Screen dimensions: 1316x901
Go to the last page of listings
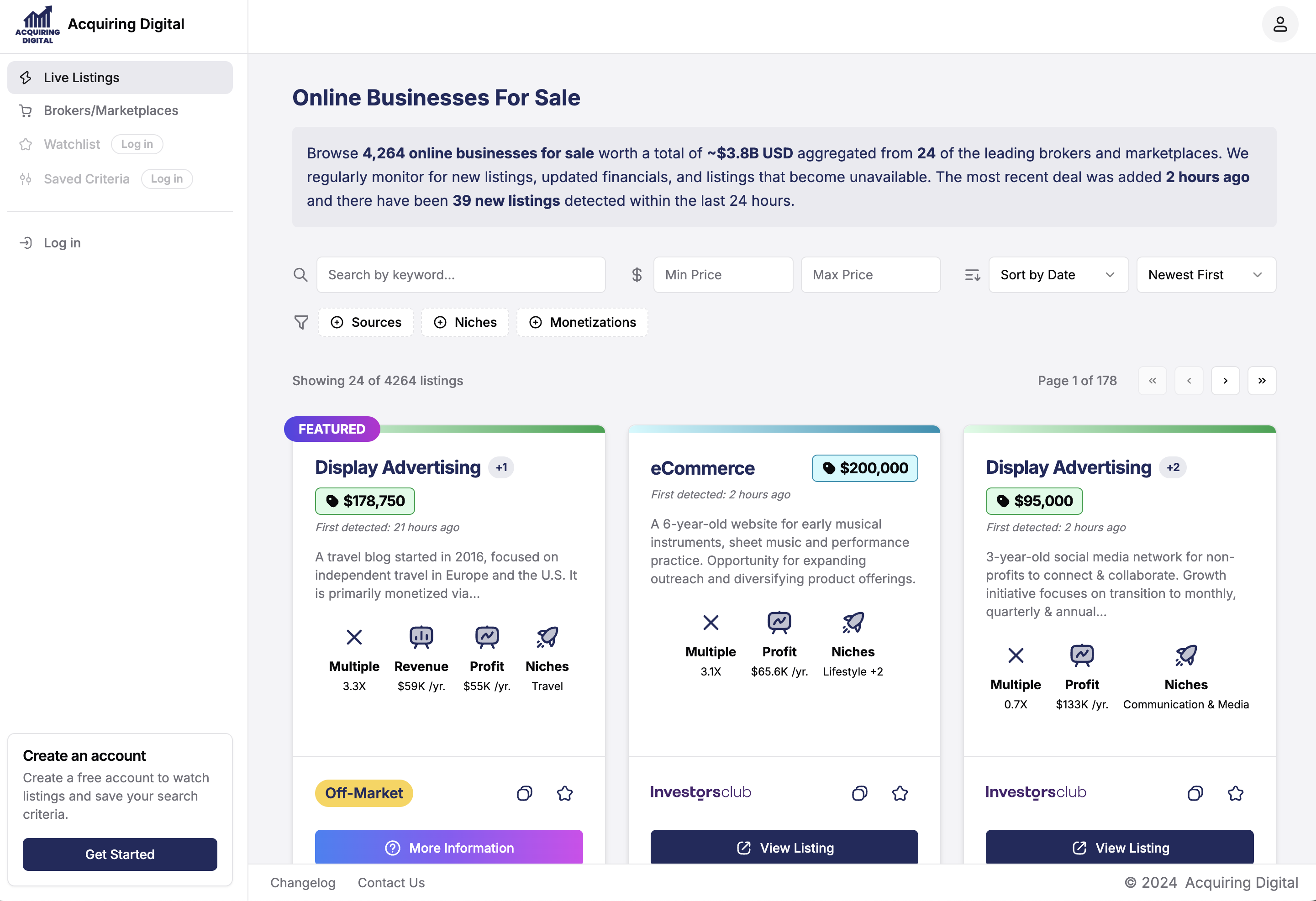coord(1262,381)
